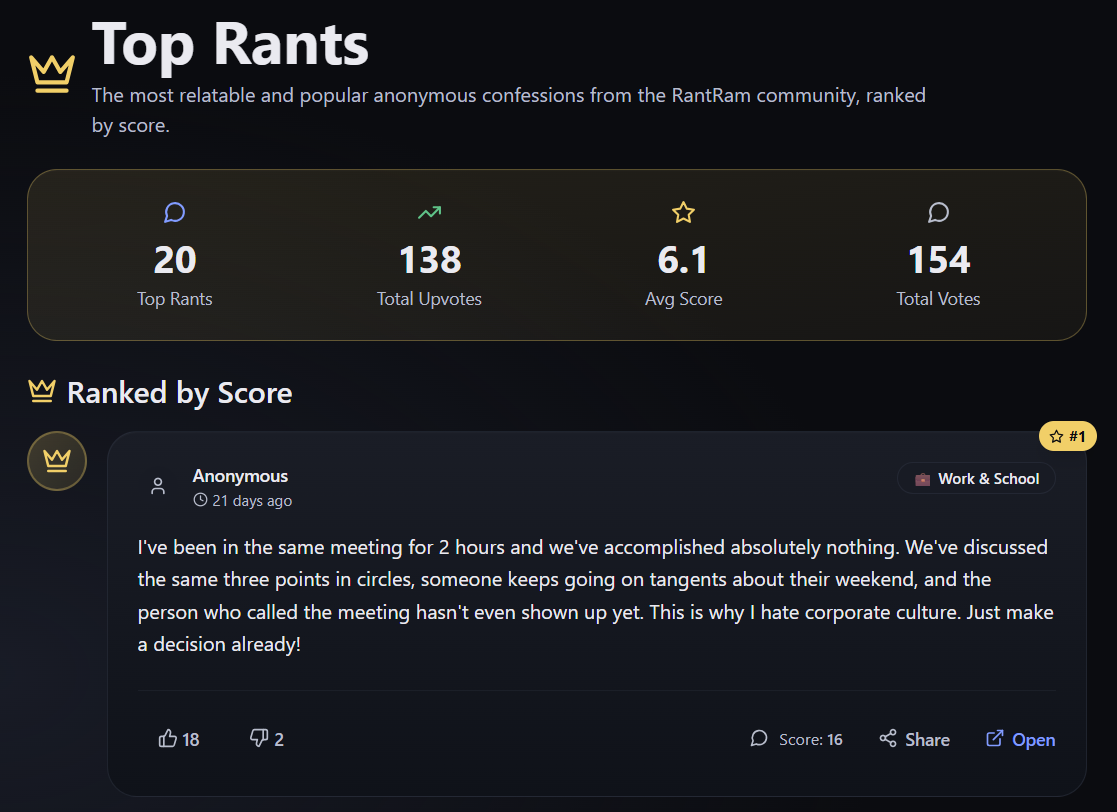
Task: Click the Share button label
Action: coord(928,740)
